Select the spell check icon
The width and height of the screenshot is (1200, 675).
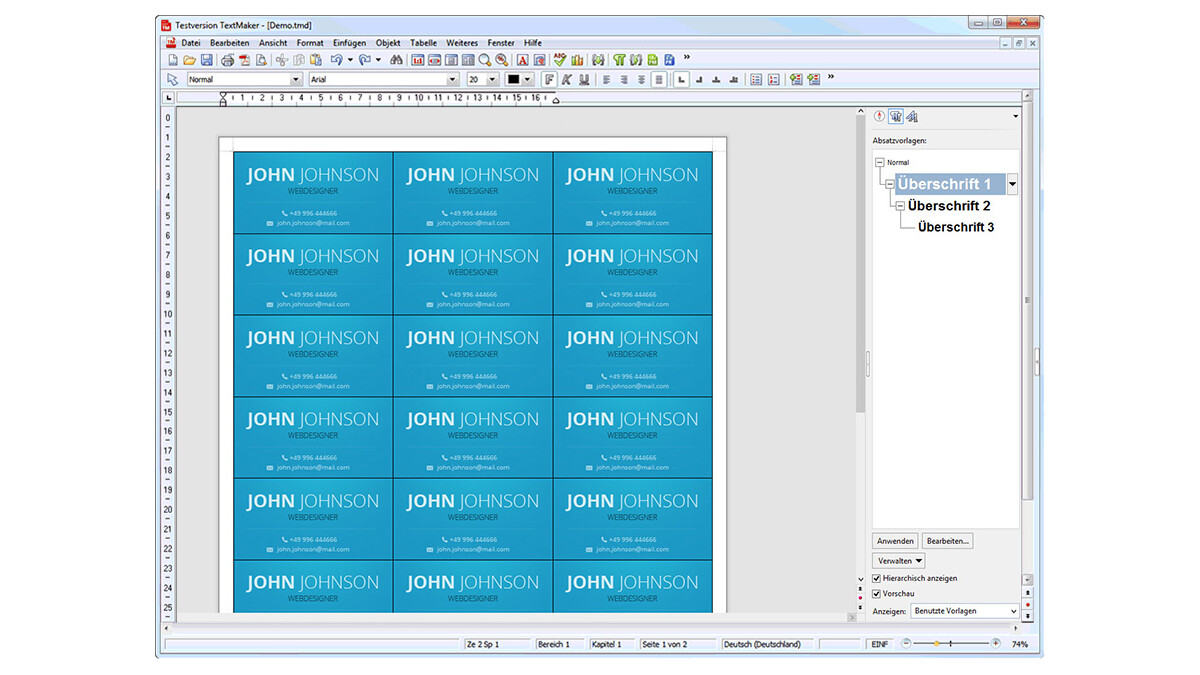click(559, 60)
